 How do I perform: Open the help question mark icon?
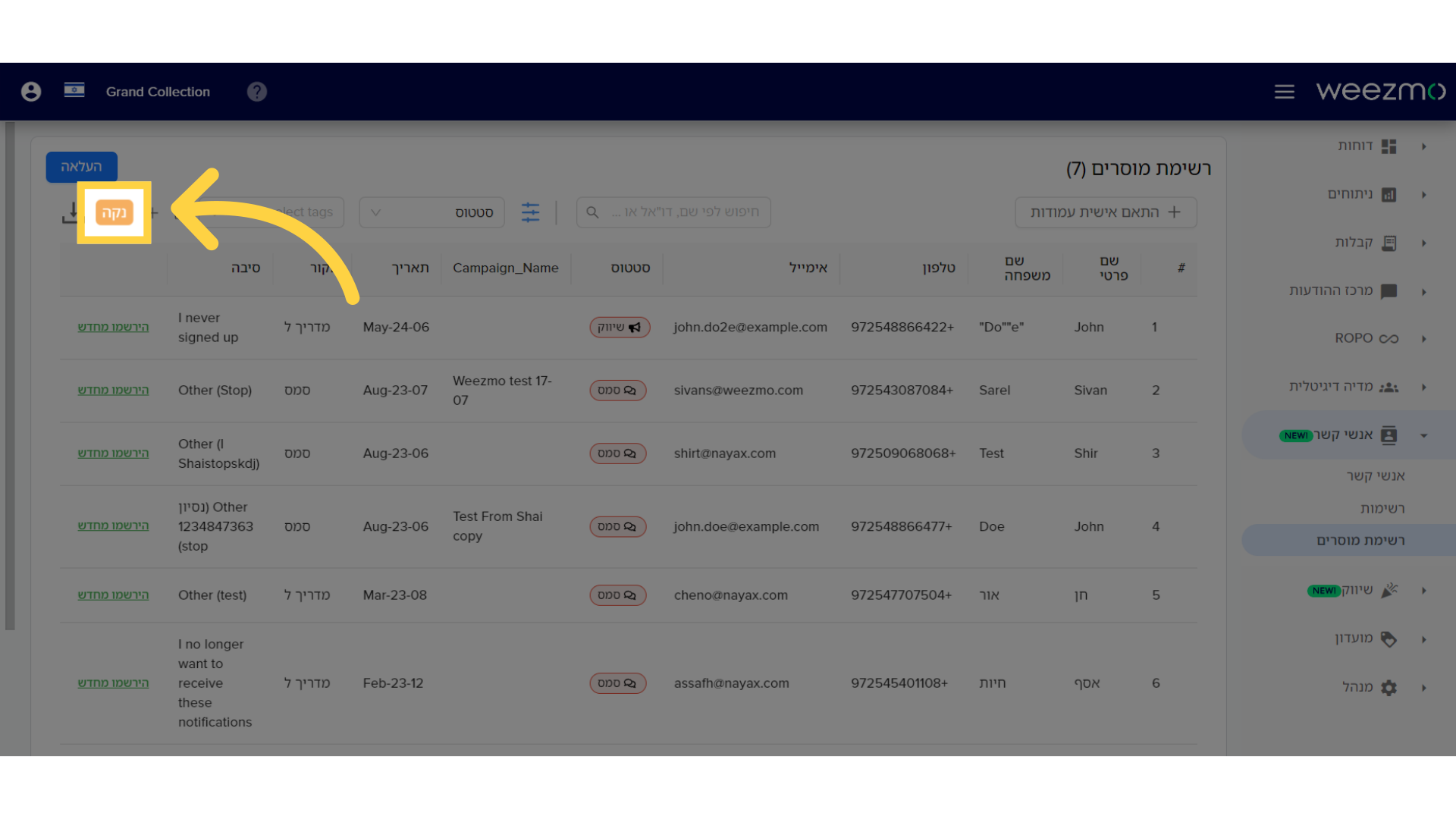pos(257,92)
